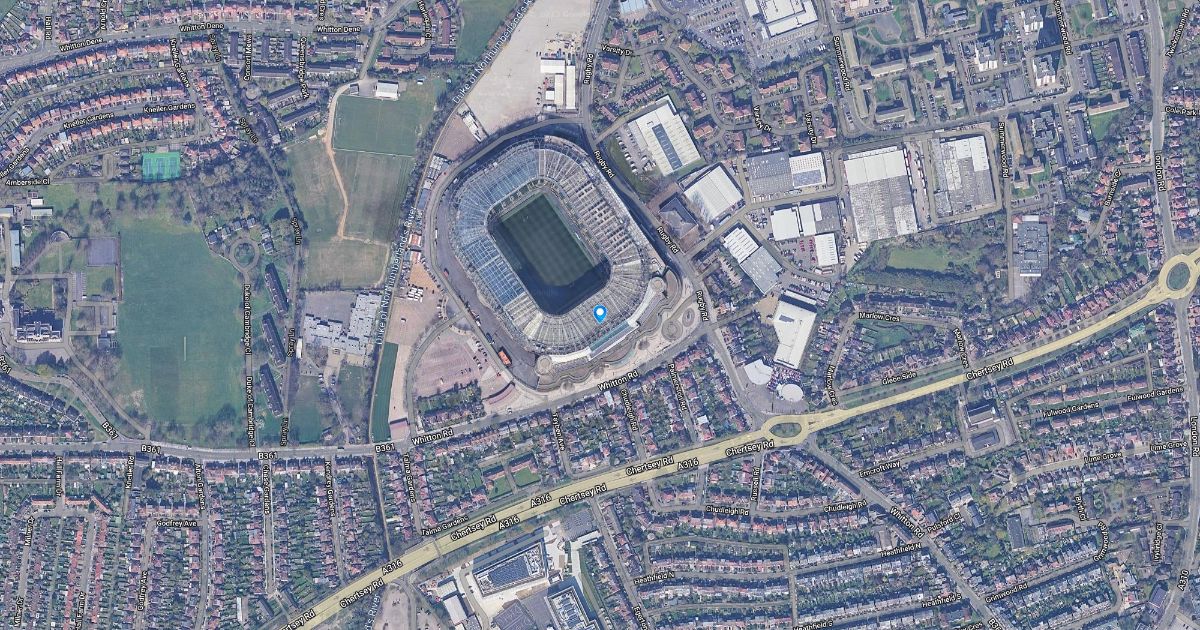1200x630 pixels.
Task: Click the B361 road label below the stadium car park
Action: point(385,449)
